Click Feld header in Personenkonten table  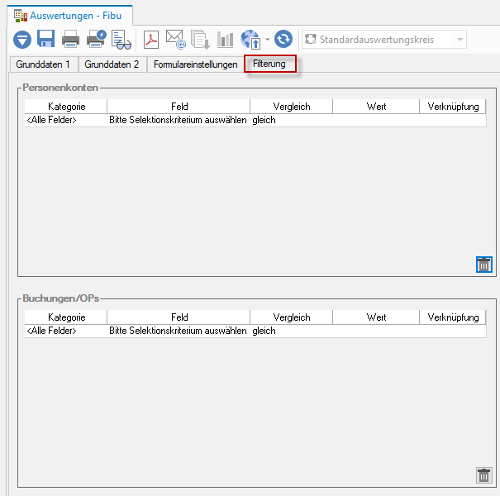[179, 106]
